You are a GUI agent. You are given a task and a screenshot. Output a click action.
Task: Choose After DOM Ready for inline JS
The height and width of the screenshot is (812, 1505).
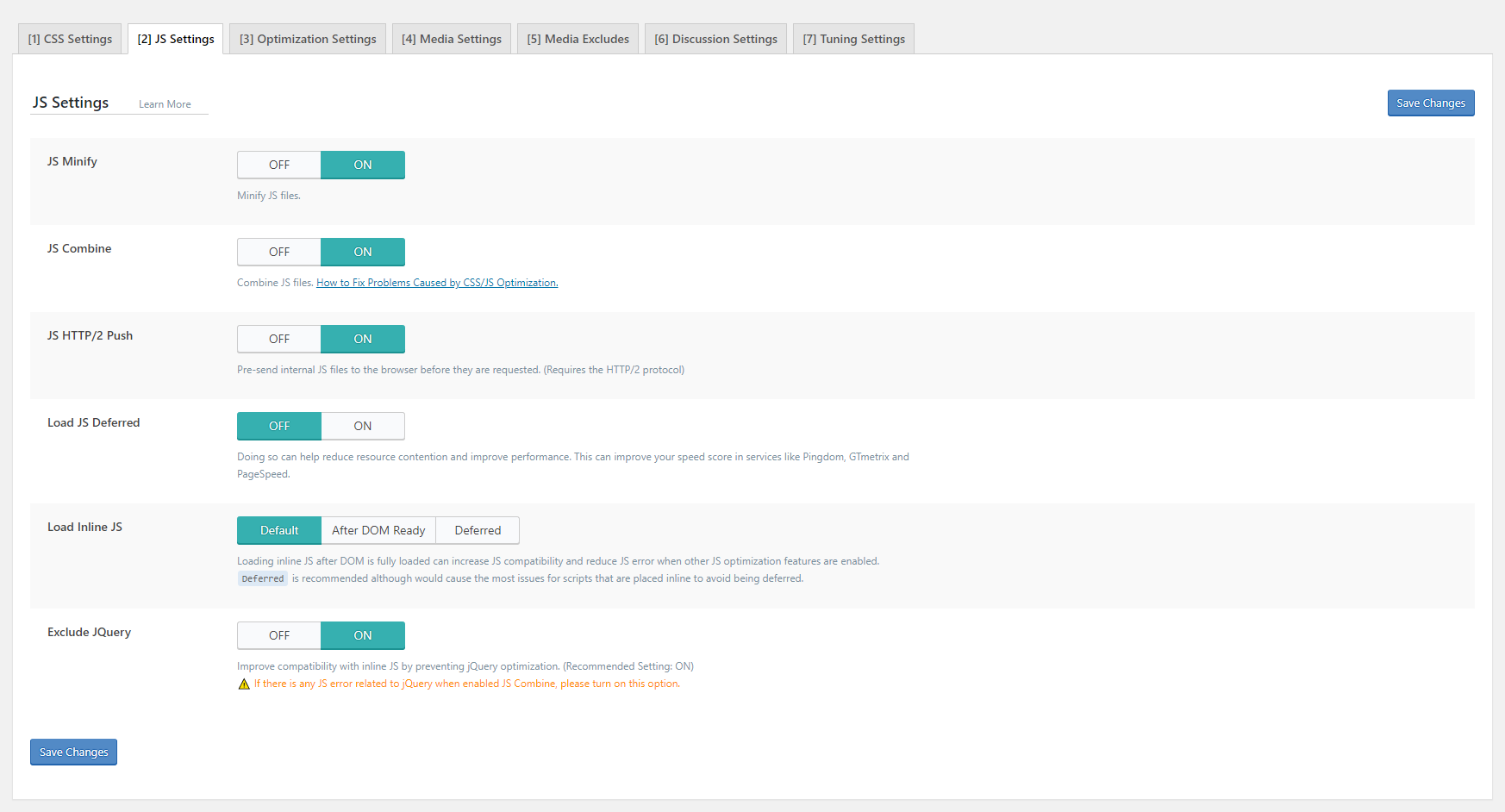coord(378,530)
